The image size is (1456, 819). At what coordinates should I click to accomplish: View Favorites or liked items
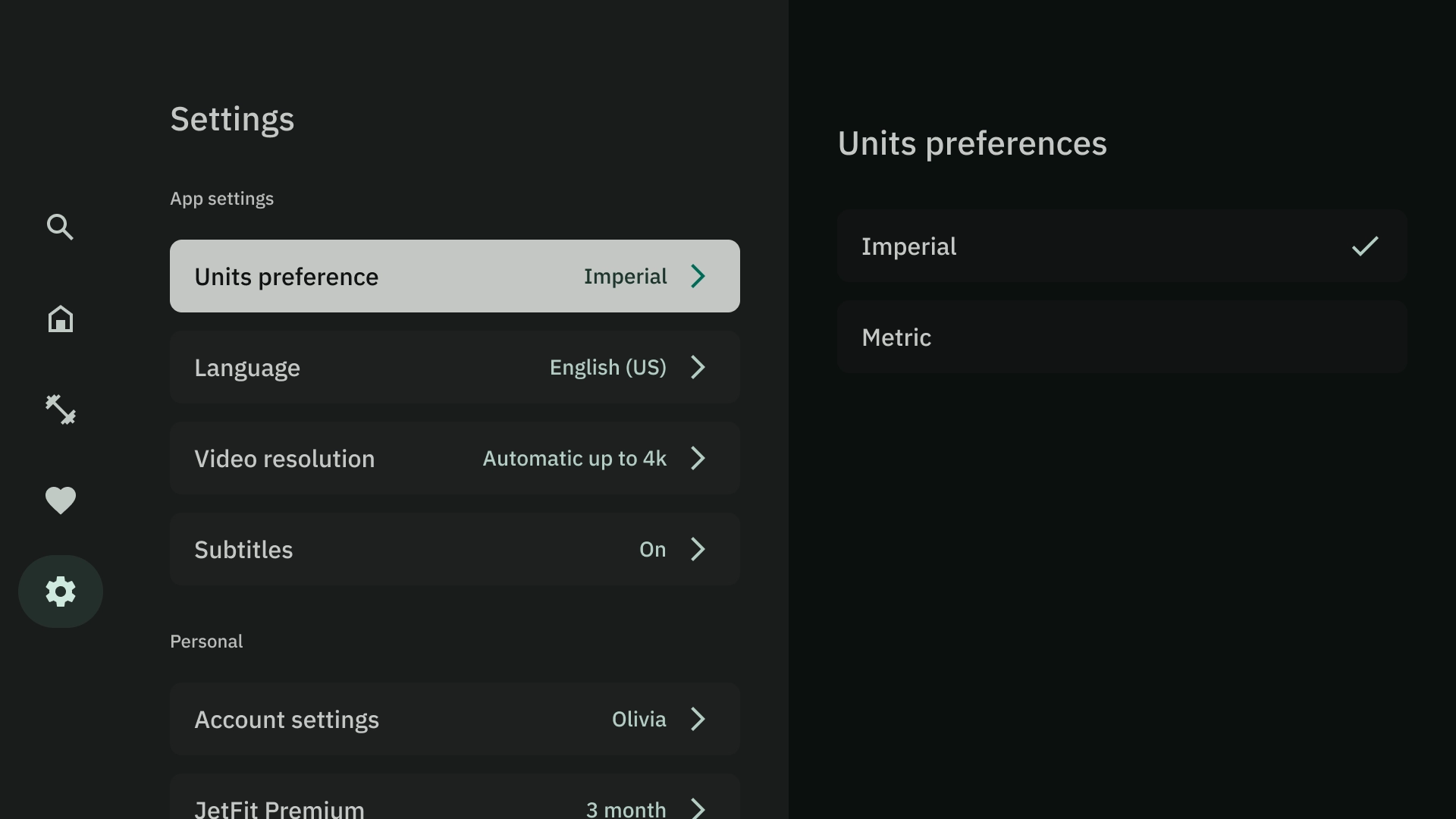click(60, 500)
